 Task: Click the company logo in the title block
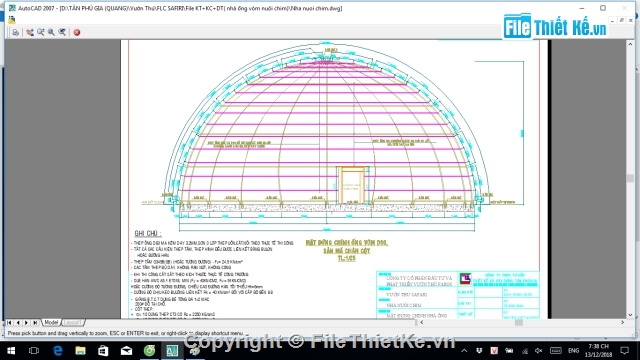point(465,278)
